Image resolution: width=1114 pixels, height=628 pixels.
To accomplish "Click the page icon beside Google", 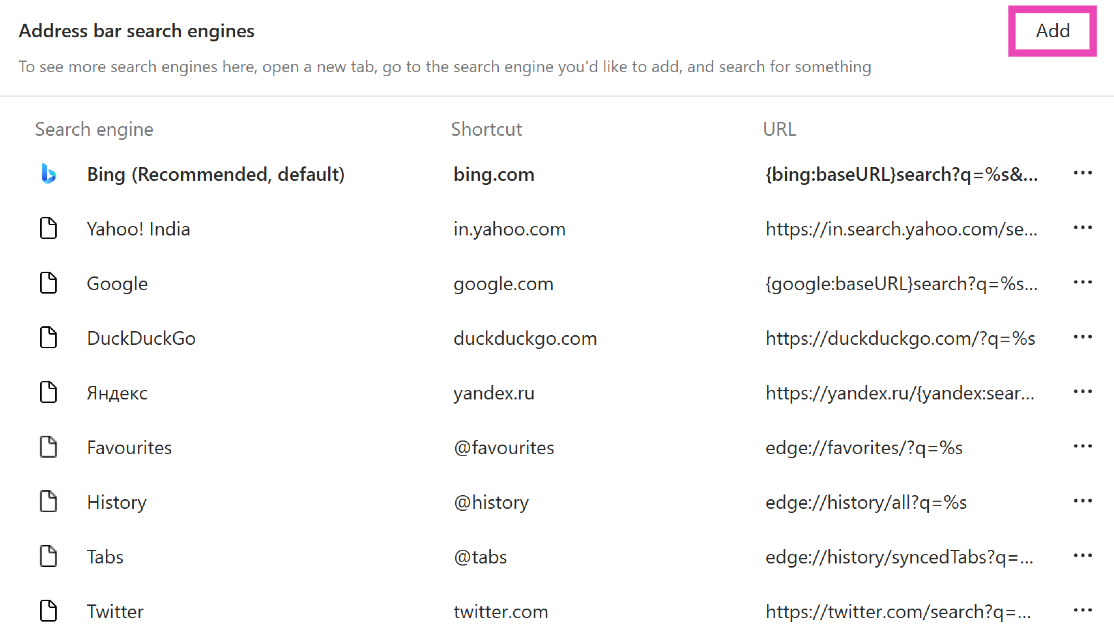I will tap(48, 283).
